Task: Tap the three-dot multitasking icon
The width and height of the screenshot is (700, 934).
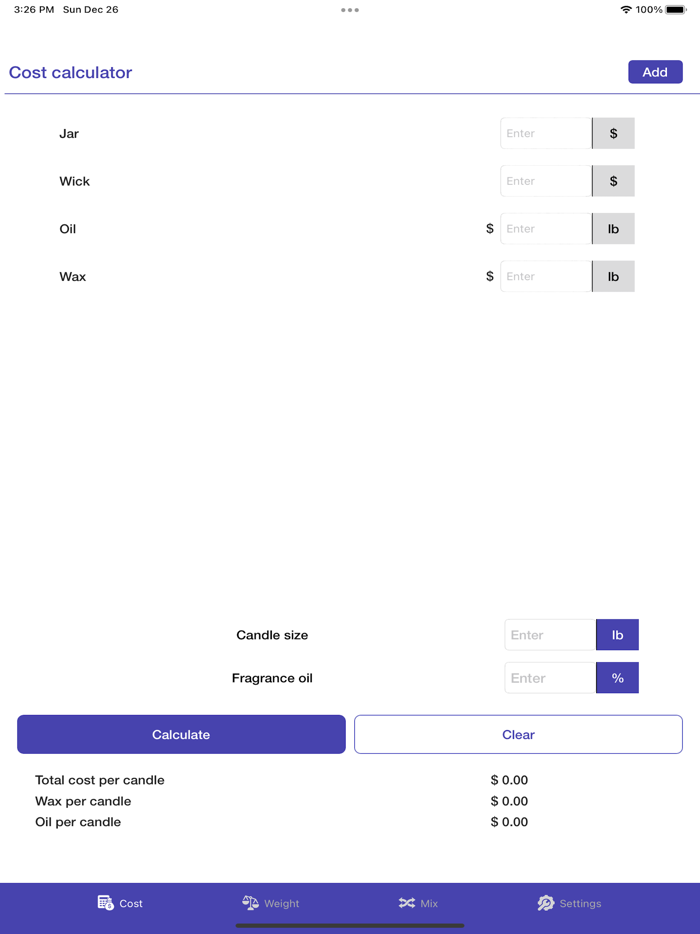Action: point(349,10)
